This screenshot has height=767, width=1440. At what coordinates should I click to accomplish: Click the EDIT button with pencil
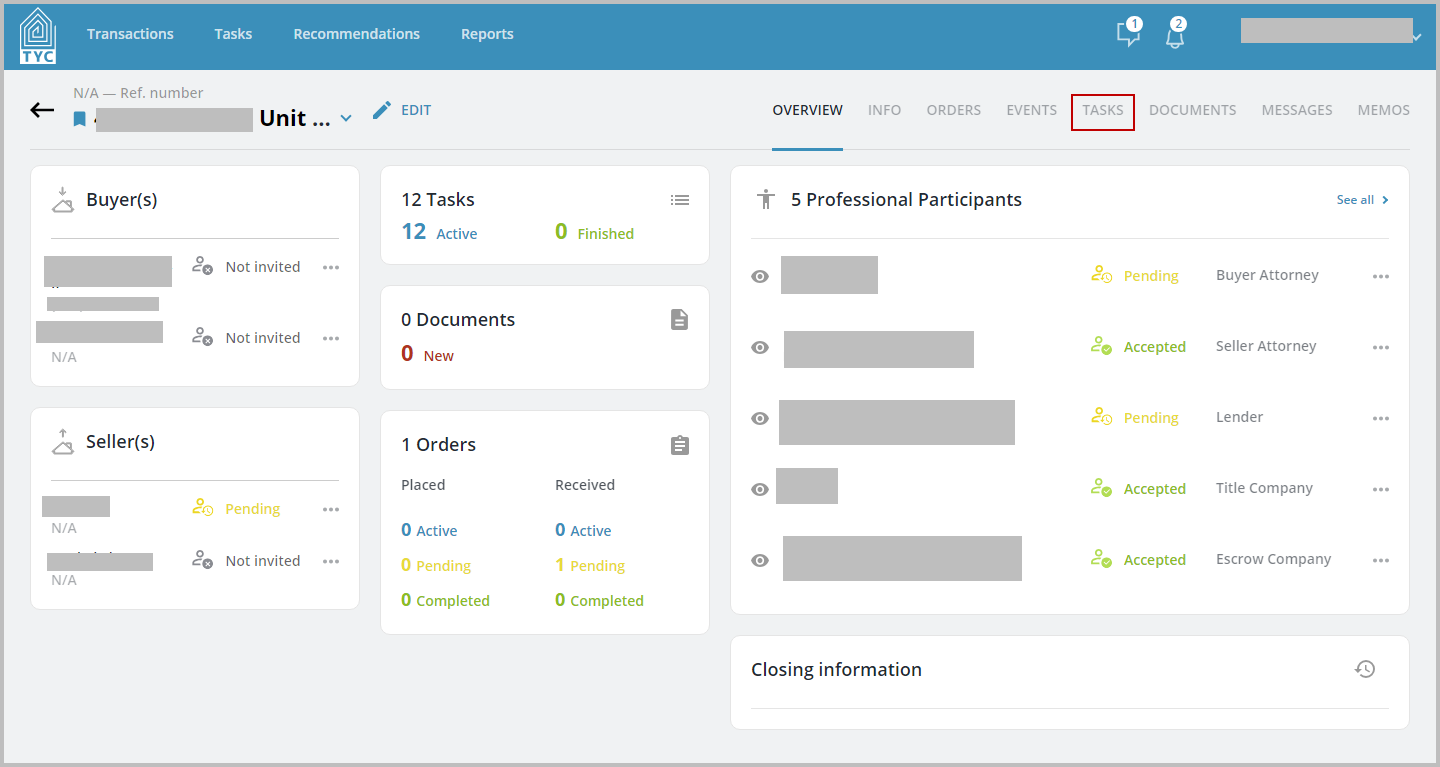tap(402, 110)
